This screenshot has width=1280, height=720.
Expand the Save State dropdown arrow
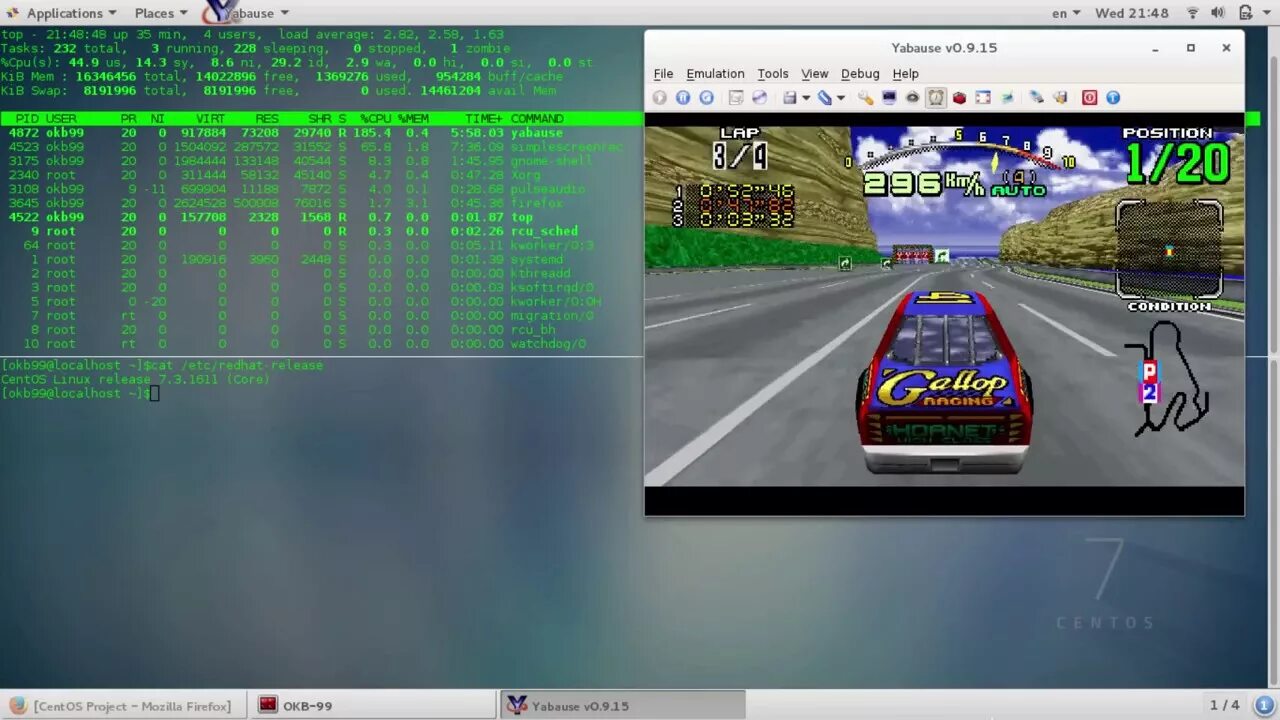[x=805, y=98]
